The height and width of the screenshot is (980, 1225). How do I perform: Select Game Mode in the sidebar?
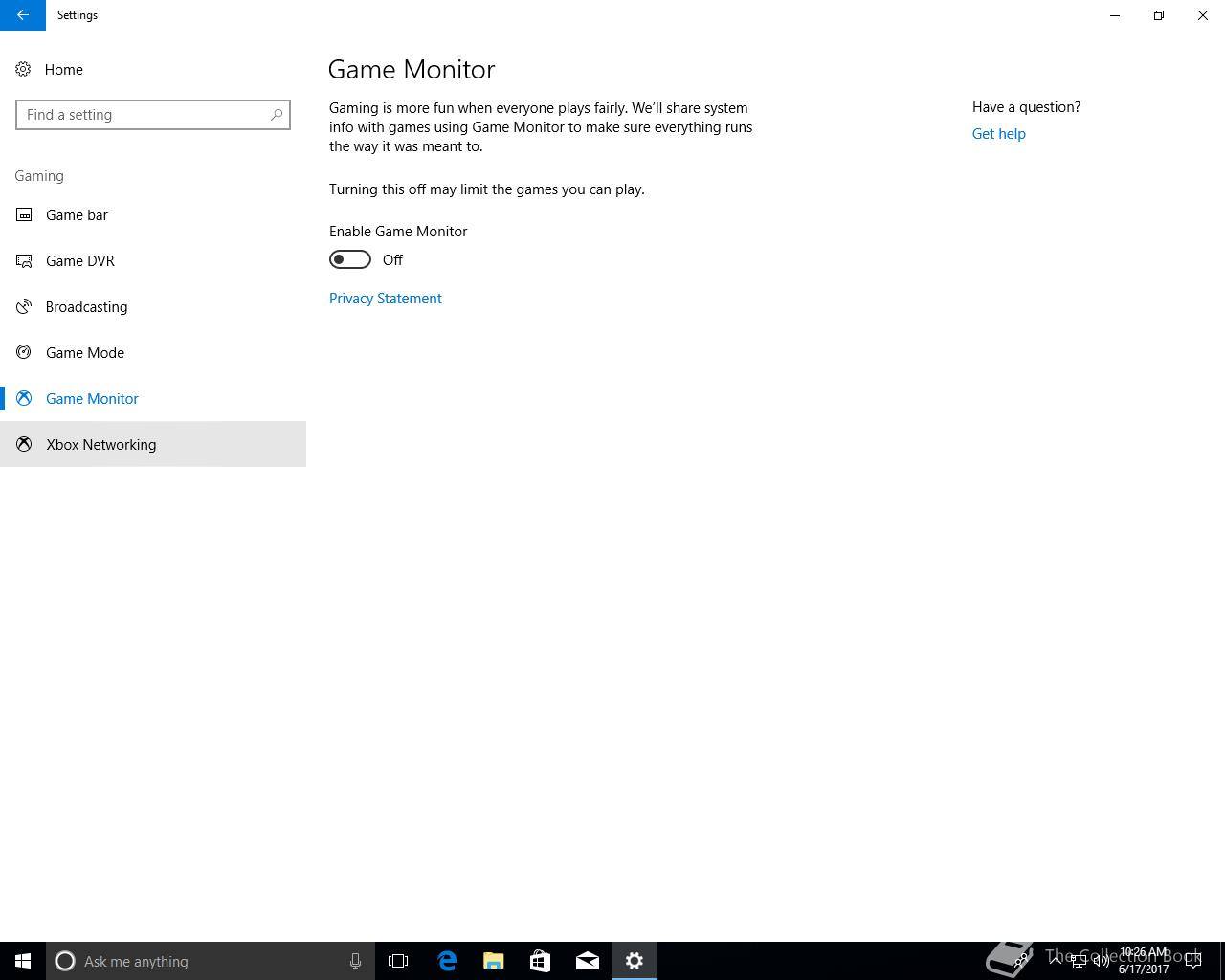153,352
